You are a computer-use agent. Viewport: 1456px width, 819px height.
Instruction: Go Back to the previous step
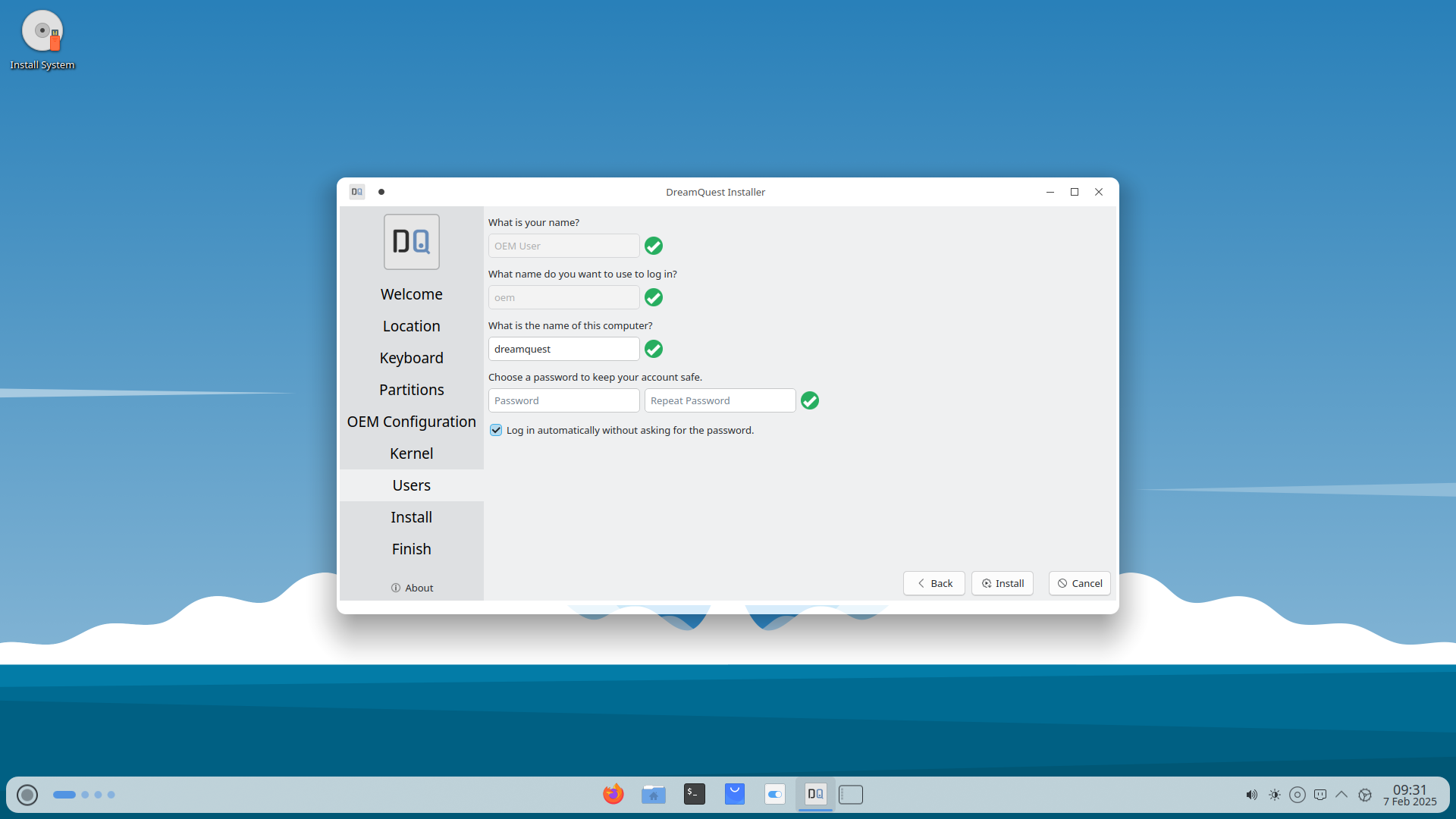click(934, 583)
